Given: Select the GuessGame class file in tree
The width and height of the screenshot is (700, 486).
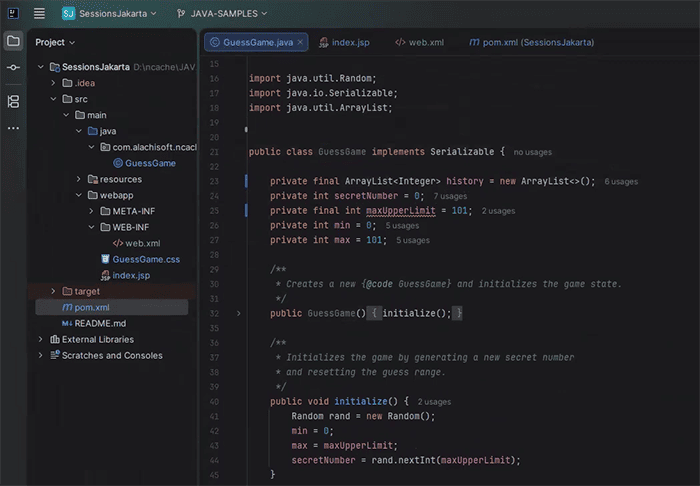Looking at the screenshot, I should pos(150,162).
